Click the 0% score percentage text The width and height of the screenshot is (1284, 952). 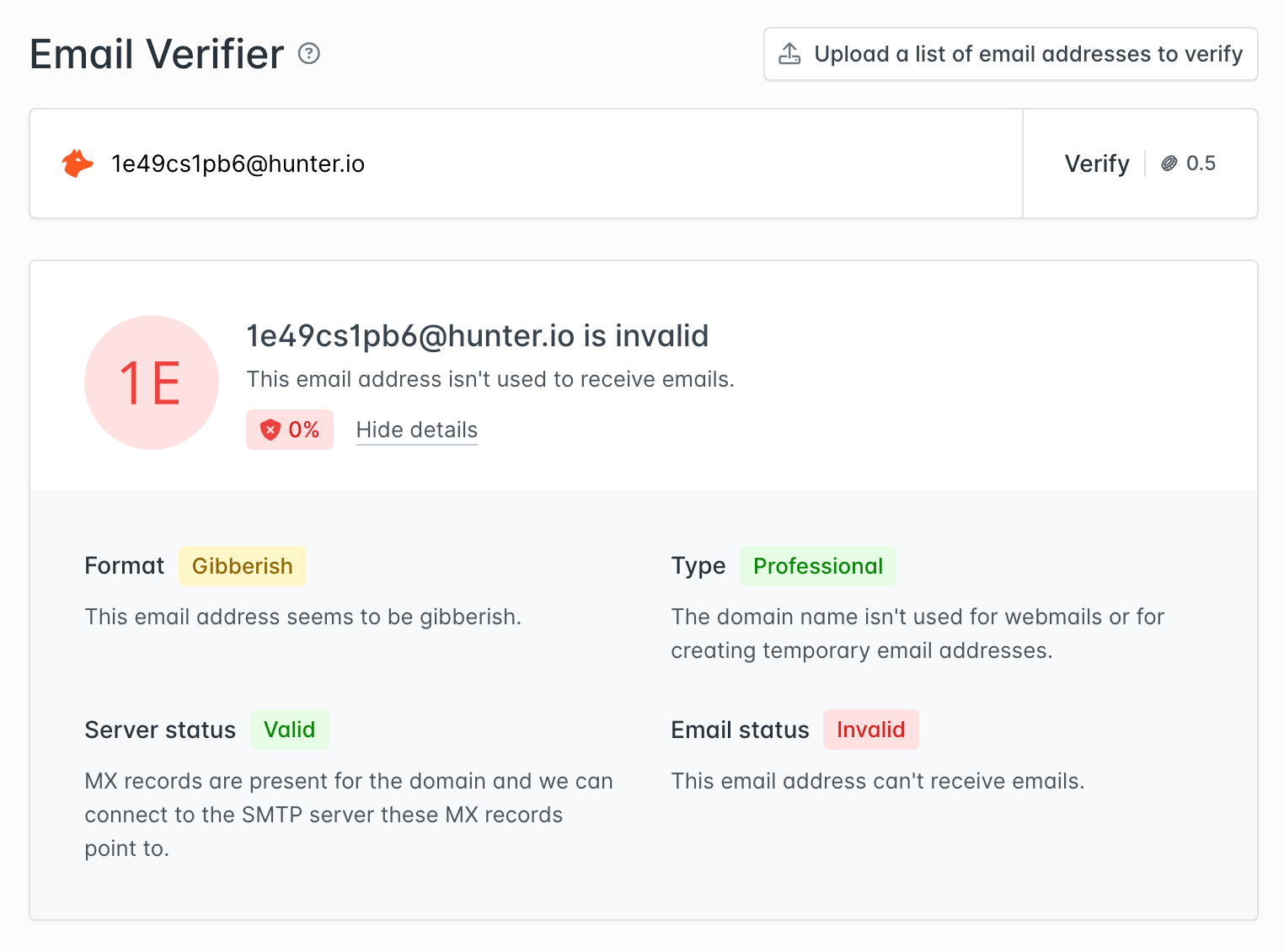click(x=303, y=430)
